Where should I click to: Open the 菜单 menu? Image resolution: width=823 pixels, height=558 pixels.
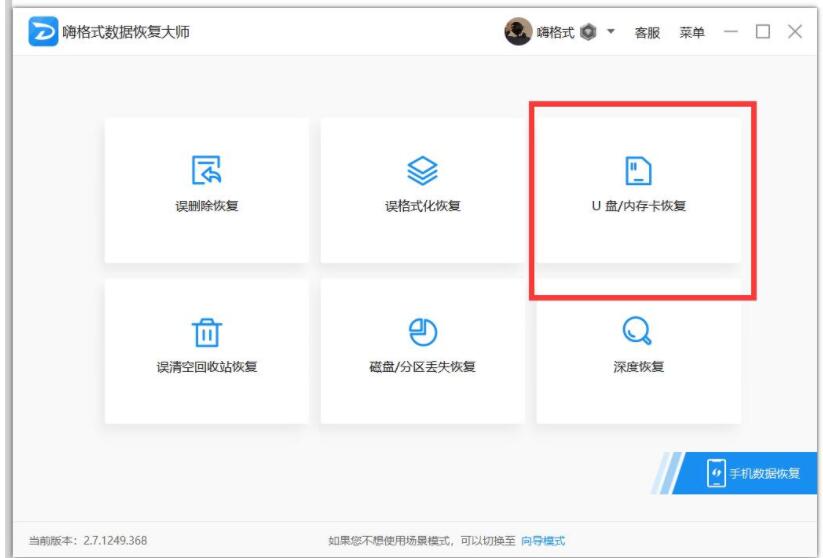(692, 33)
